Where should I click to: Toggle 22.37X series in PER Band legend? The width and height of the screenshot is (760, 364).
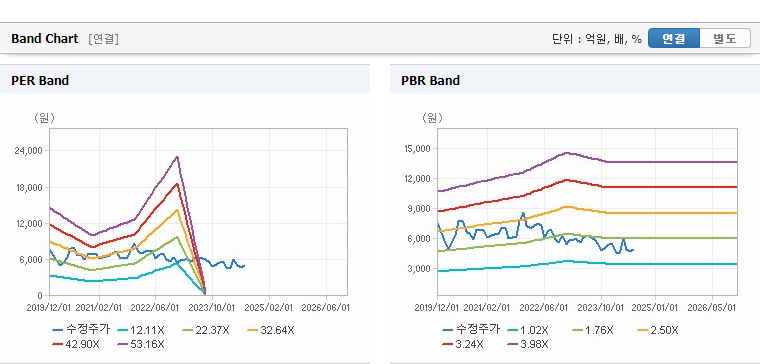[206, 331]
